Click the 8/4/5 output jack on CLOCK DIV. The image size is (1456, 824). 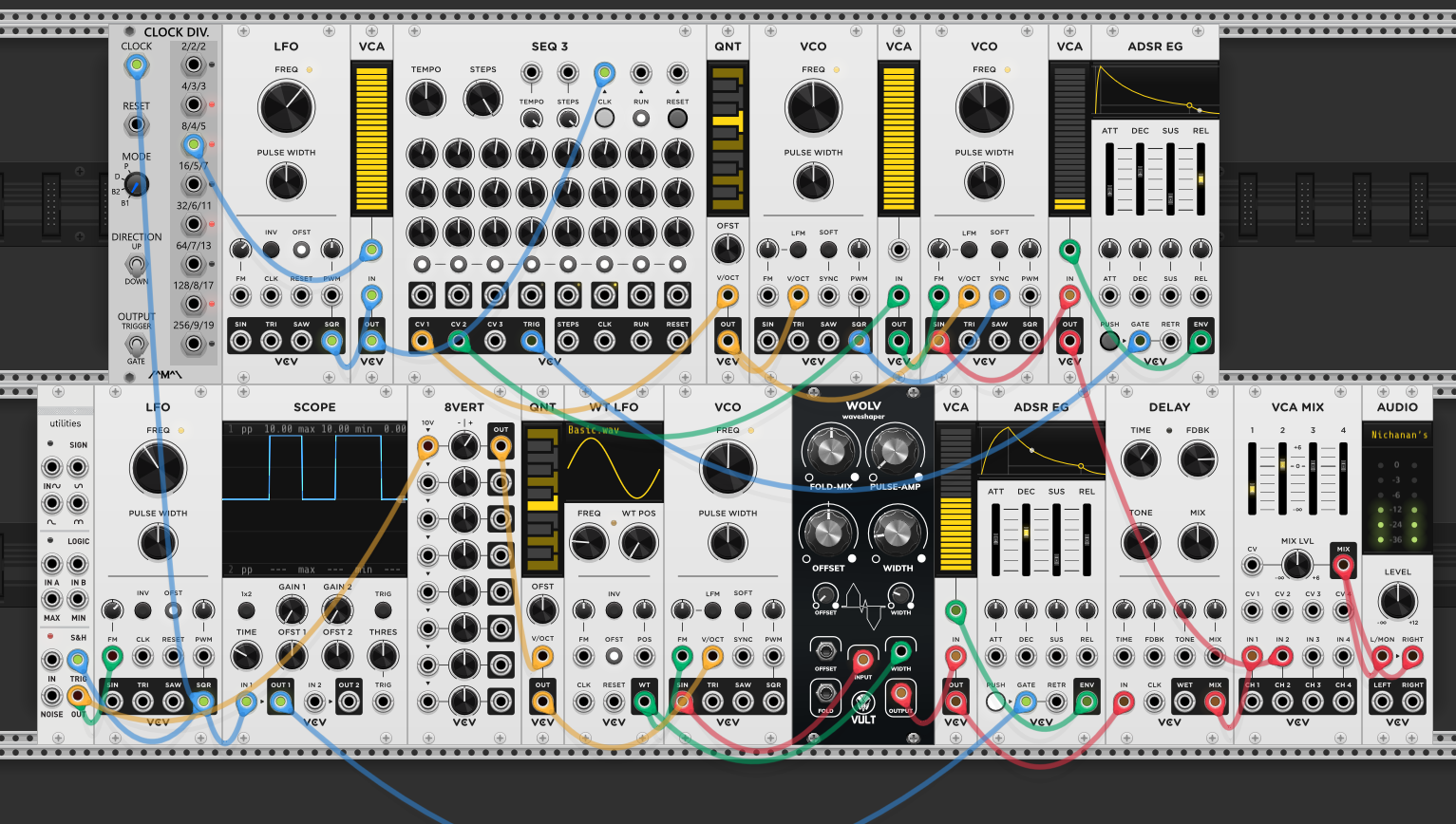(194, 145)
